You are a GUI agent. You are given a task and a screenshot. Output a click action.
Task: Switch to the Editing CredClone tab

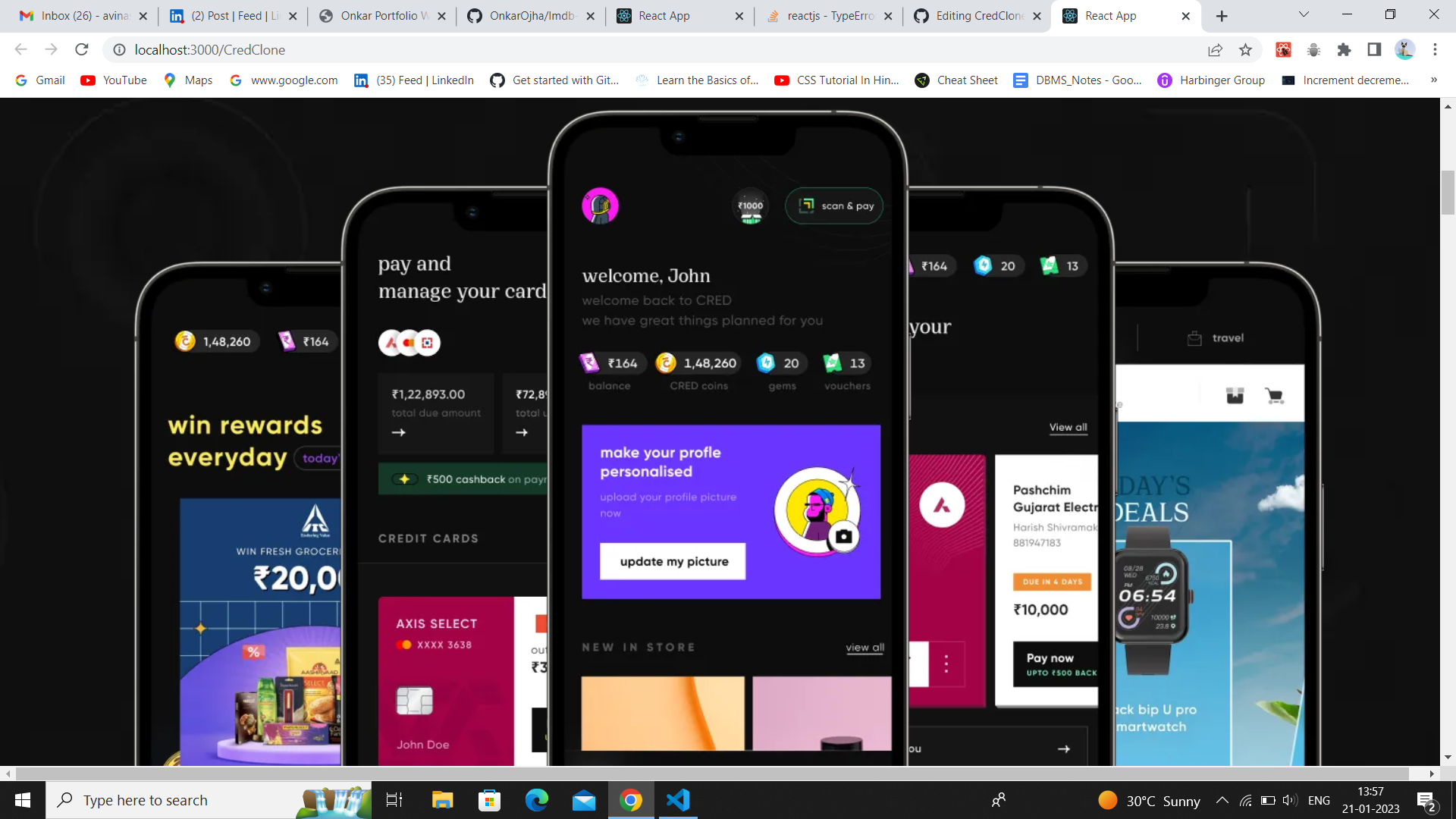pos(978,16)
